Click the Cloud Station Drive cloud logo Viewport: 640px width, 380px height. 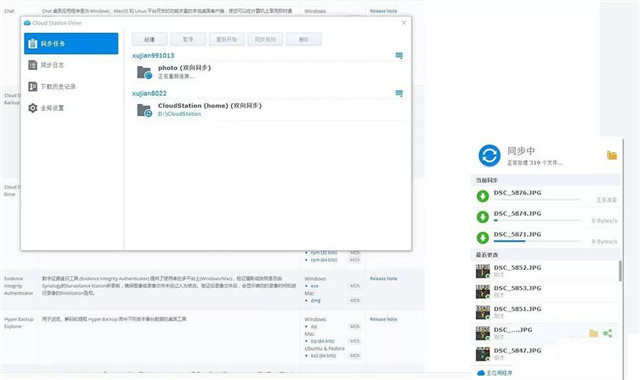point(27,23)
